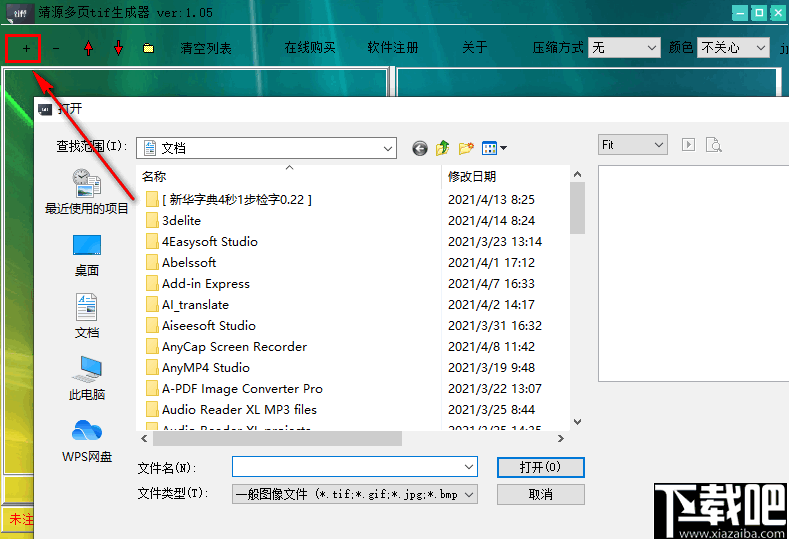Go to 此电脑 in places bar
This screenshot has width=789, height=539.
(x=87, y=378)
